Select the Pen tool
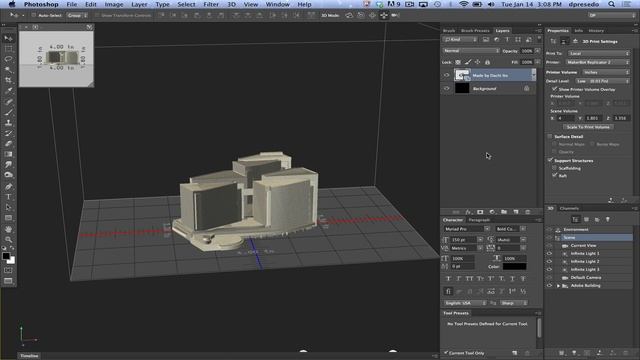 coord(9,187)
